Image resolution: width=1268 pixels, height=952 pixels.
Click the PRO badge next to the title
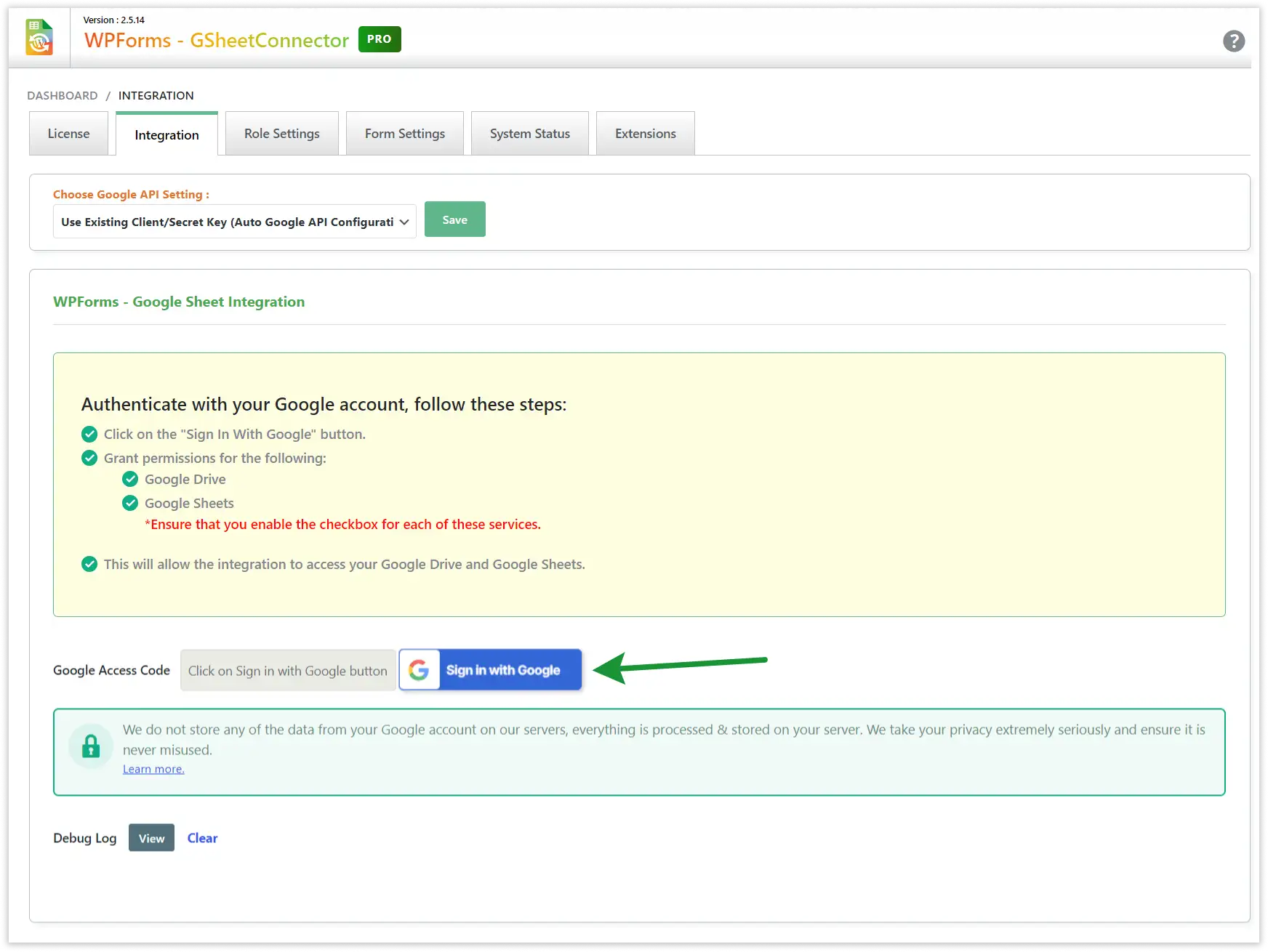point(379,39)
